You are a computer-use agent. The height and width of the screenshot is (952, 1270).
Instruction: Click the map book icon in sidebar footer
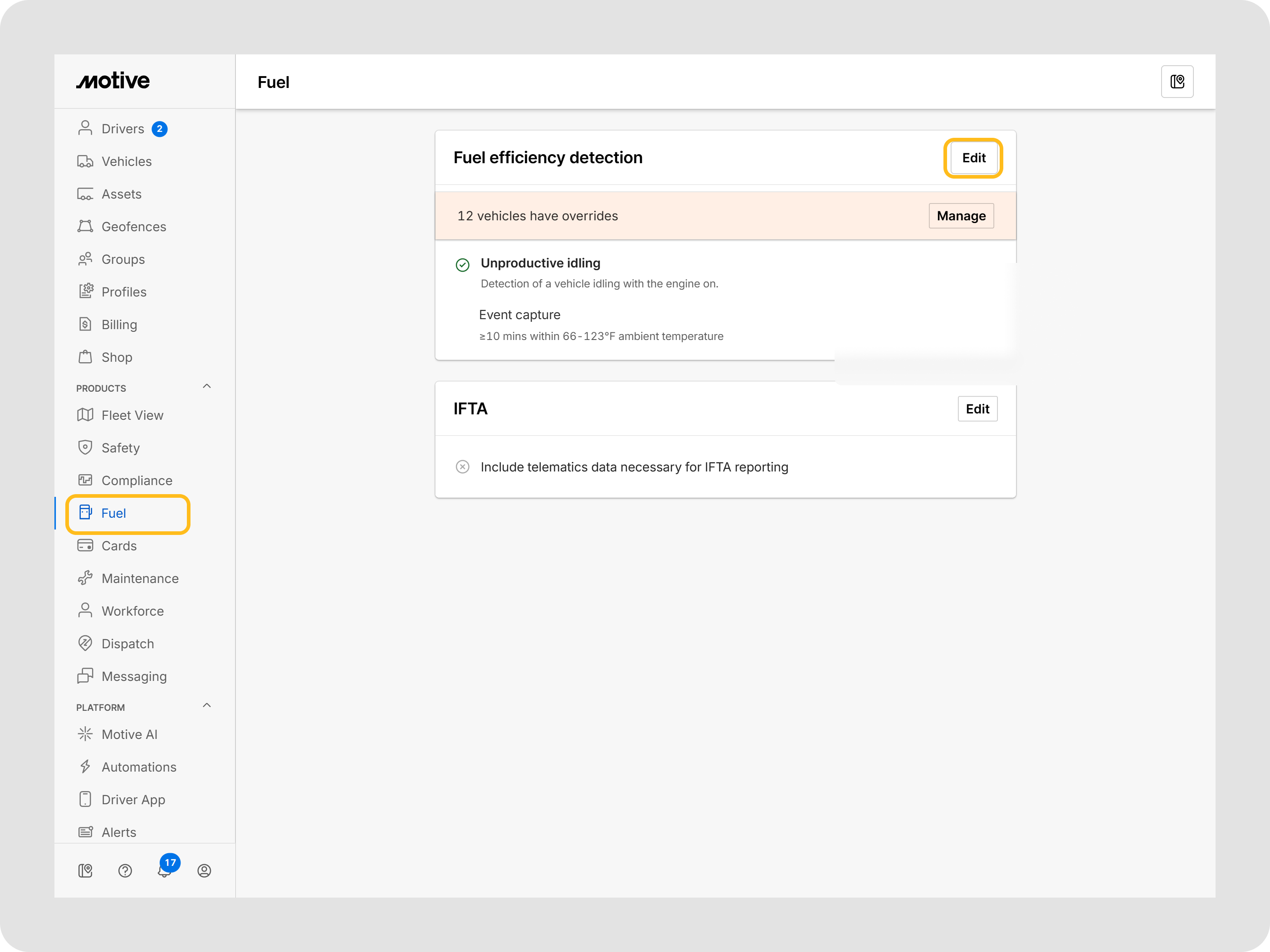click(85, 870)
